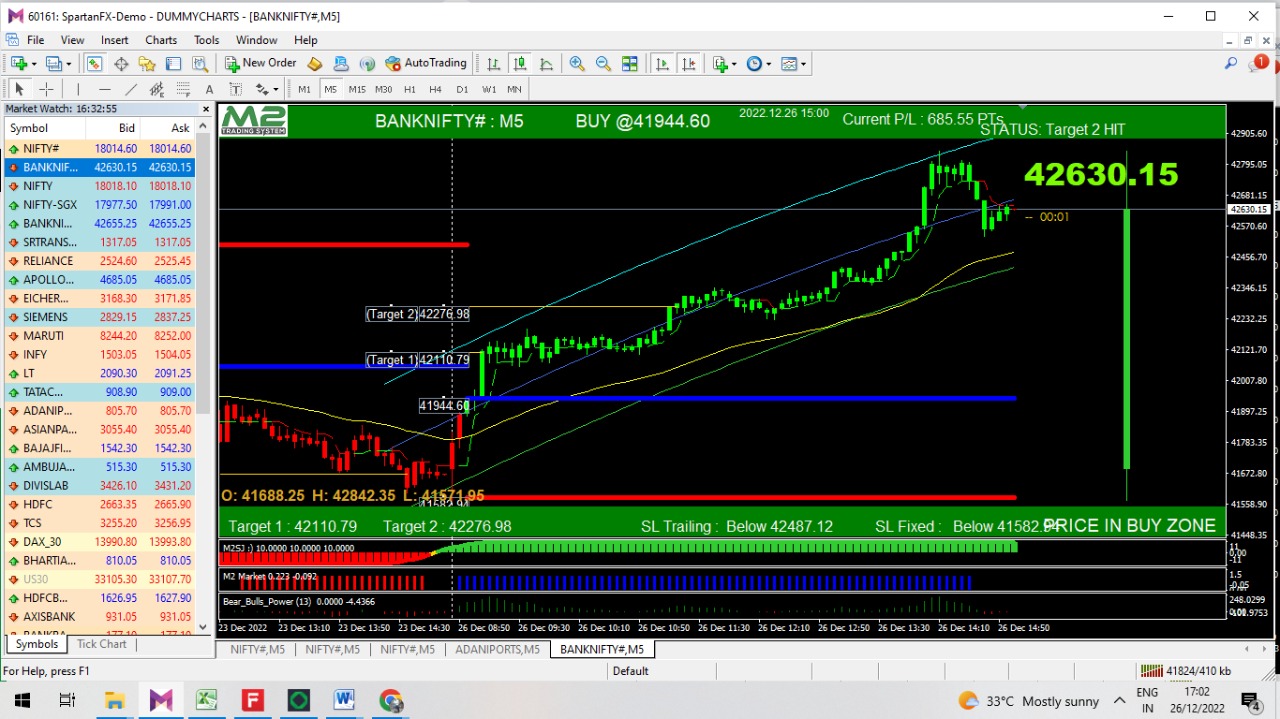Switch timeframe to M1
This screenshot has height=719, width=1280.
pyautogui.click(x=304, y=89)
